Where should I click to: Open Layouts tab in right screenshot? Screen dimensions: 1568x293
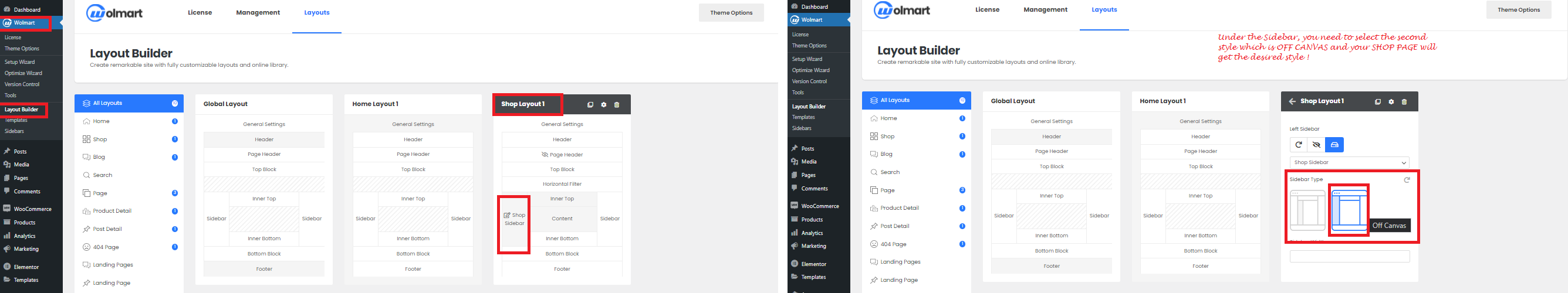[1104, 10]
